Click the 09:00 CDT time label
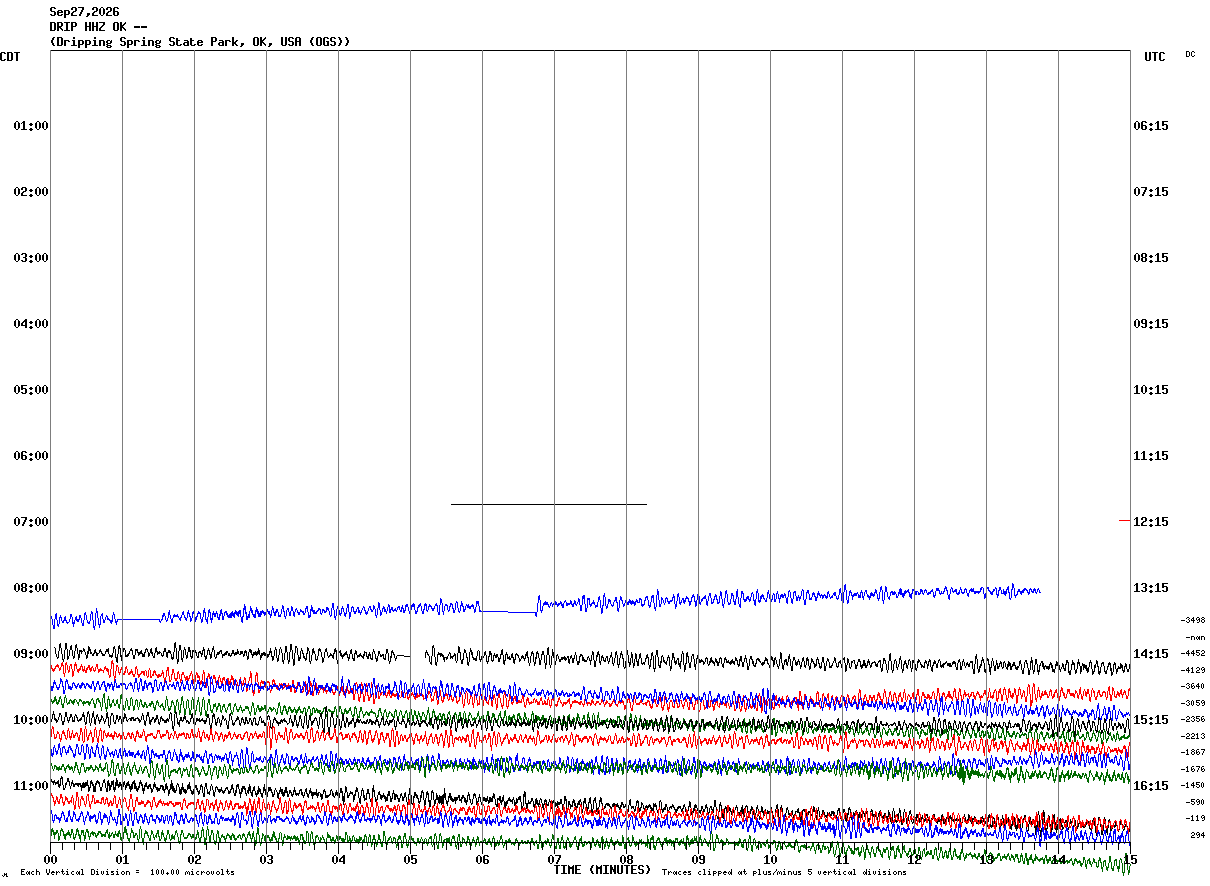 tap(31, 654)
